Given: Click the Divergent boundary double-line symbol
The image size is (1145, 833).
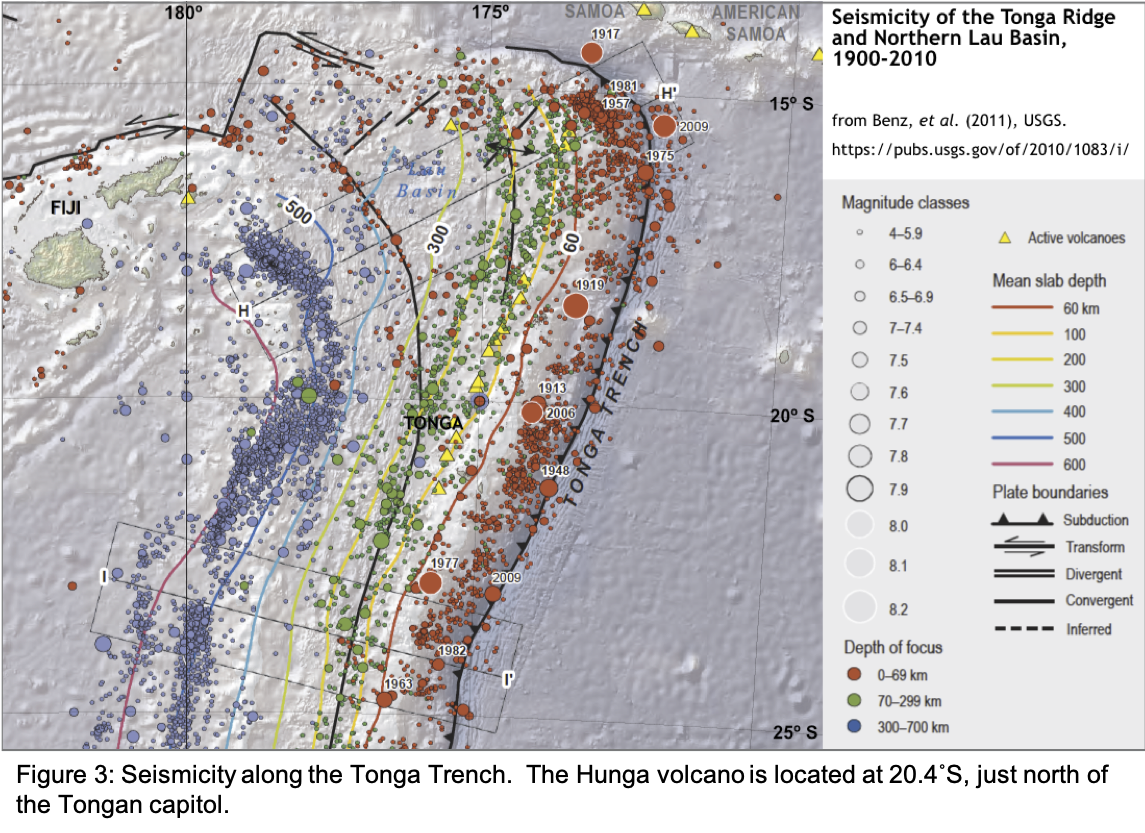Looking at the screenshot, I should tap(1022, 574).
